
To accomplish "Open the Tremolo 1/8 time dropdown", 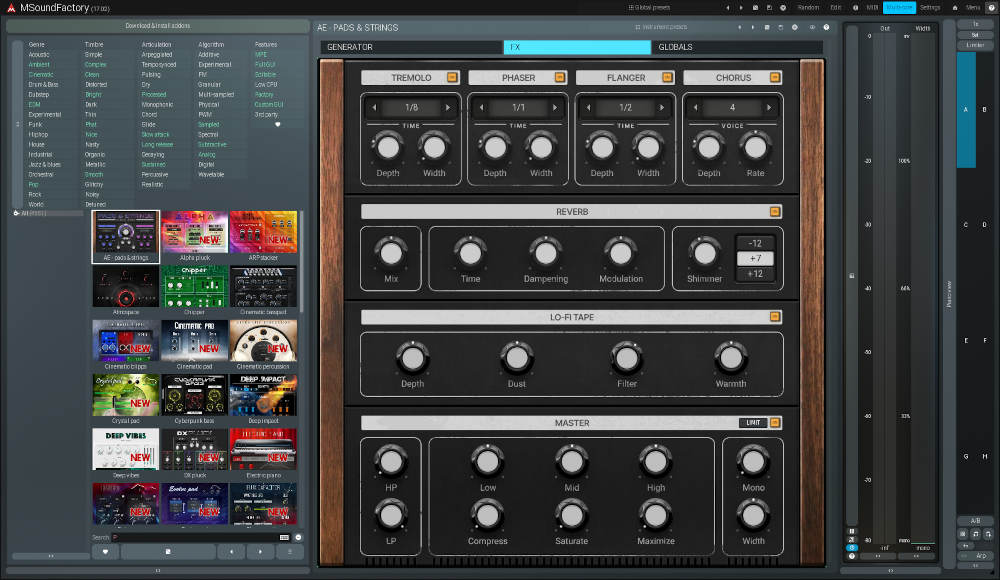I will click(x=410, y=107).
